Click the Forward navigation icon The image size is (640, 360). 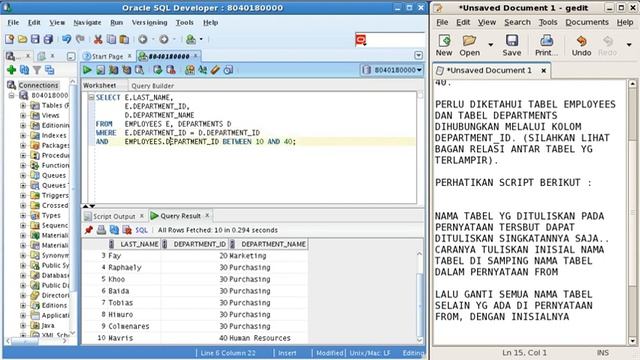click(164, 39)
